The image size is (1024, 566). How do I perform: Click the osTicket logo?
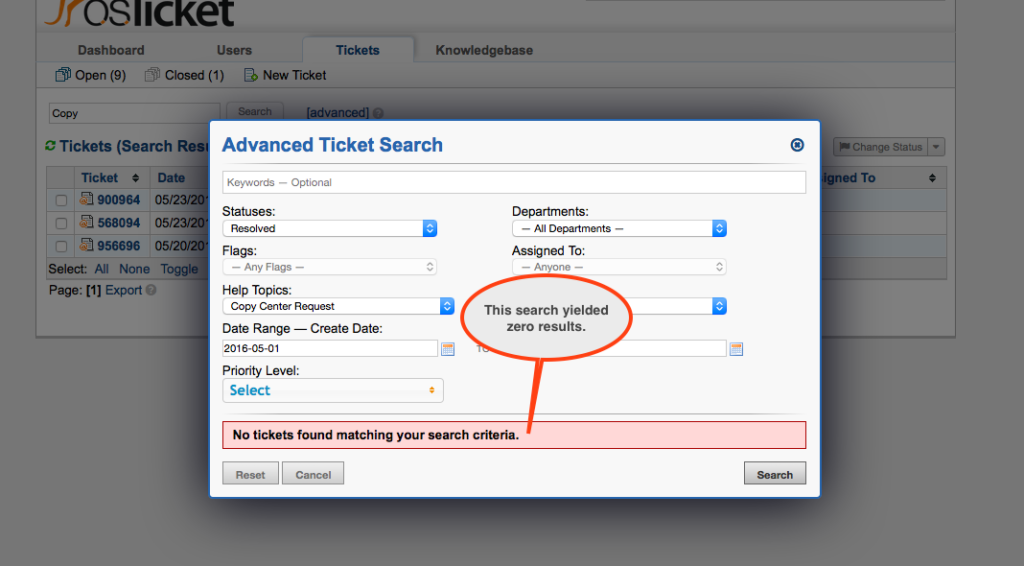pyautogui.click(x=139, y=13)
